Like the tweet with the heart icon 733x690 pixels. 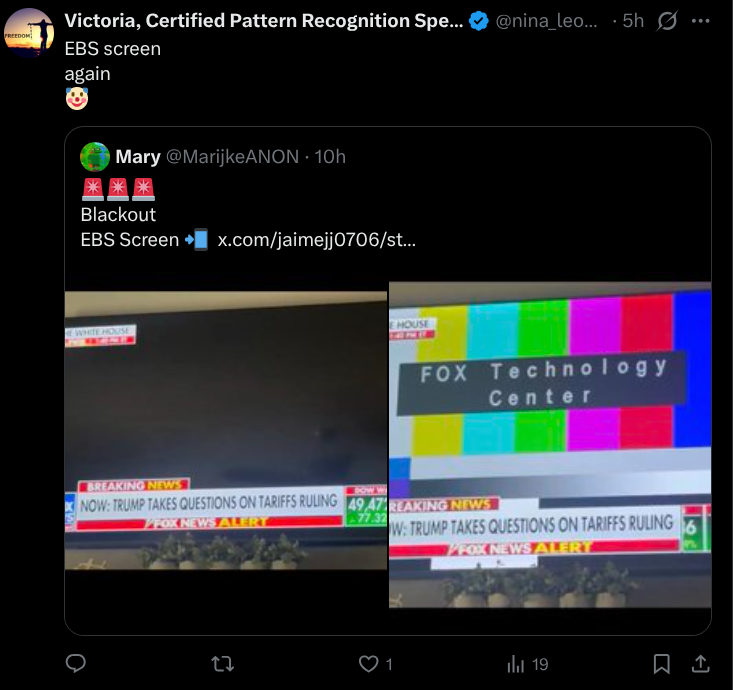coord(369,663)
